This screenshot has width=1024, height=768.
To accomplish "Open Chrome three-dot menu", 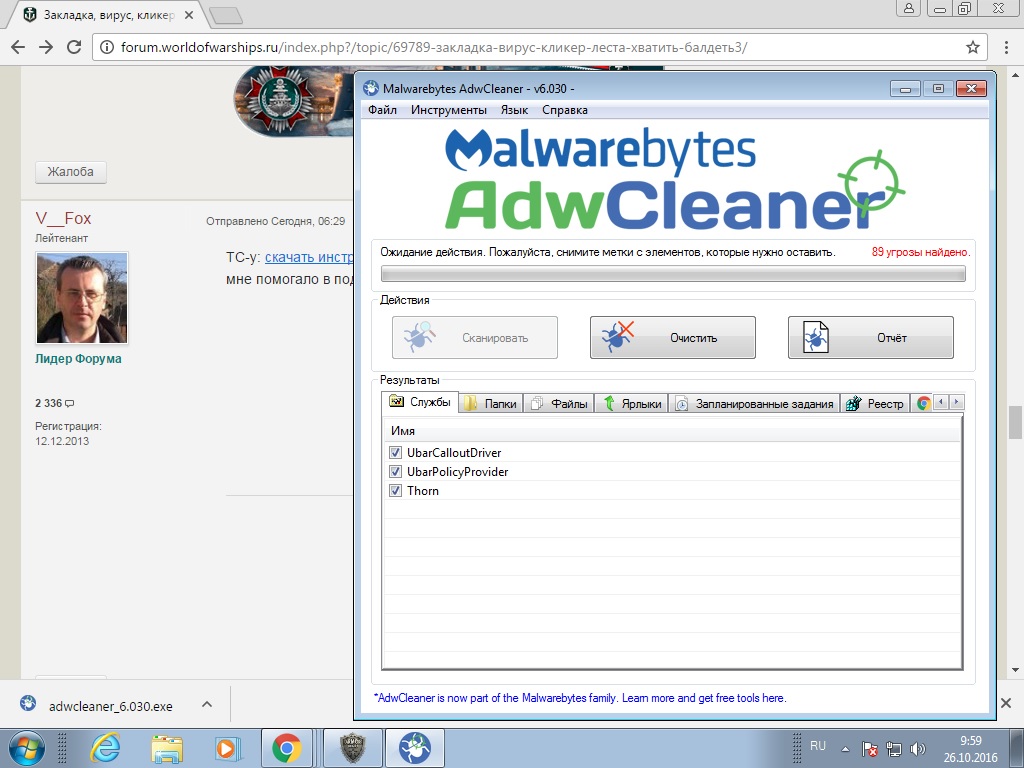I will point(1006,47).
